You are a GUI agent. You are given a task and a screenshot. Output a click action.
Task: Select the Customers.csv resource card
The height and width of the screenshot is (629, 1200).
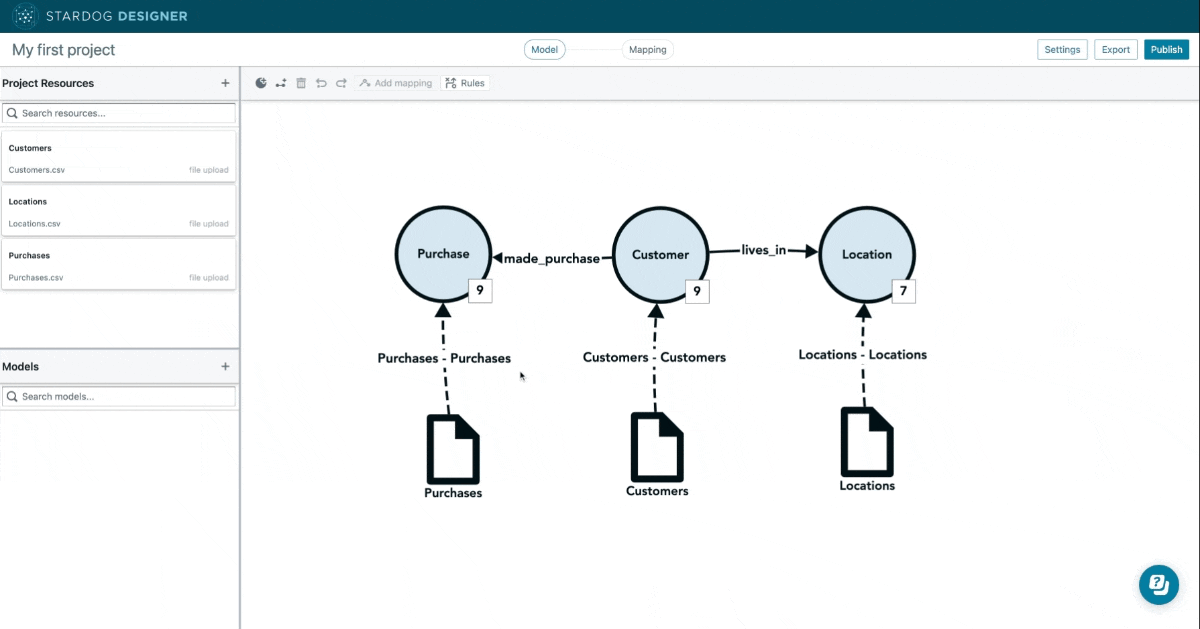(x=119, y=158)
